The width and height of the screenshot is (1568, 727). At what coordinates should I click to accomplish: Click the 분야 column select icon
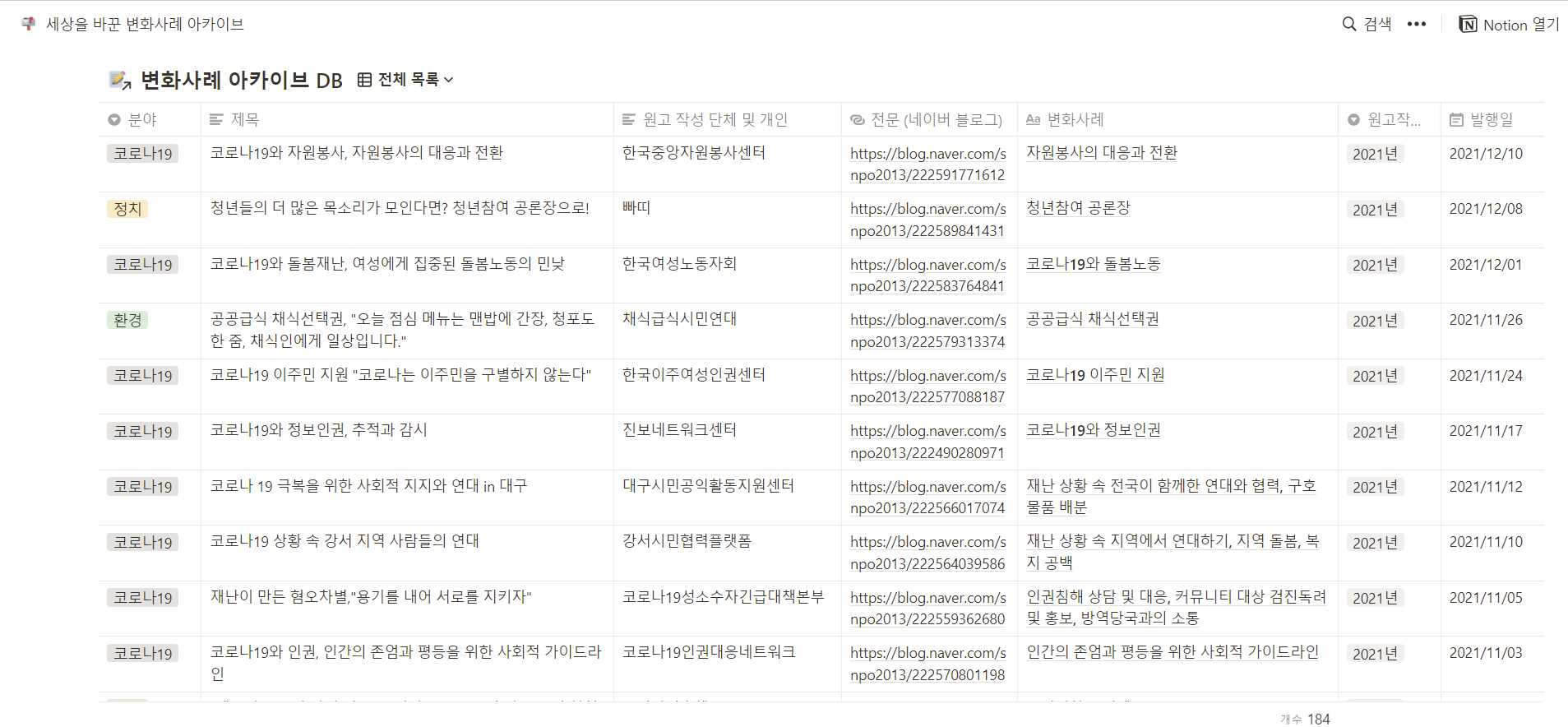click(x=114, y=120)
